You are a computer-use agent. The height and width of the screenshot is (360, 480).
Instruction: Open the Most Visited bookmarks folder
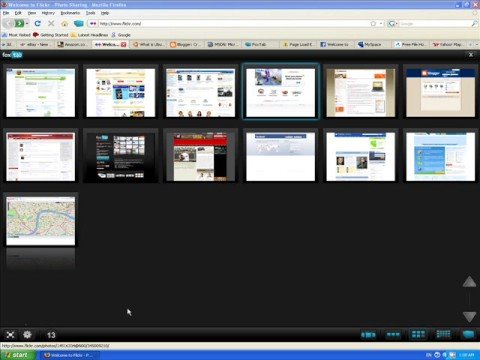pos(16,35)
